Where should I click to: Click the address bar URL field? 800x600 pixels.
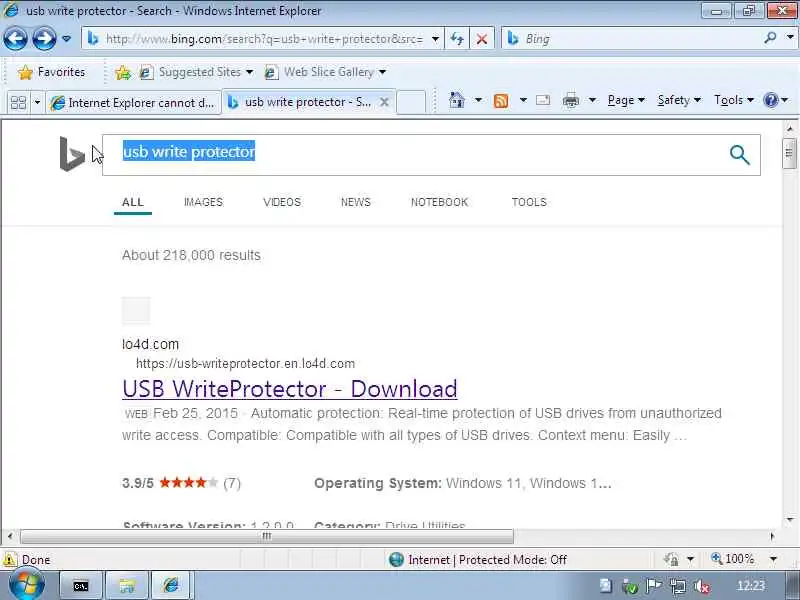tap(264, 39)
